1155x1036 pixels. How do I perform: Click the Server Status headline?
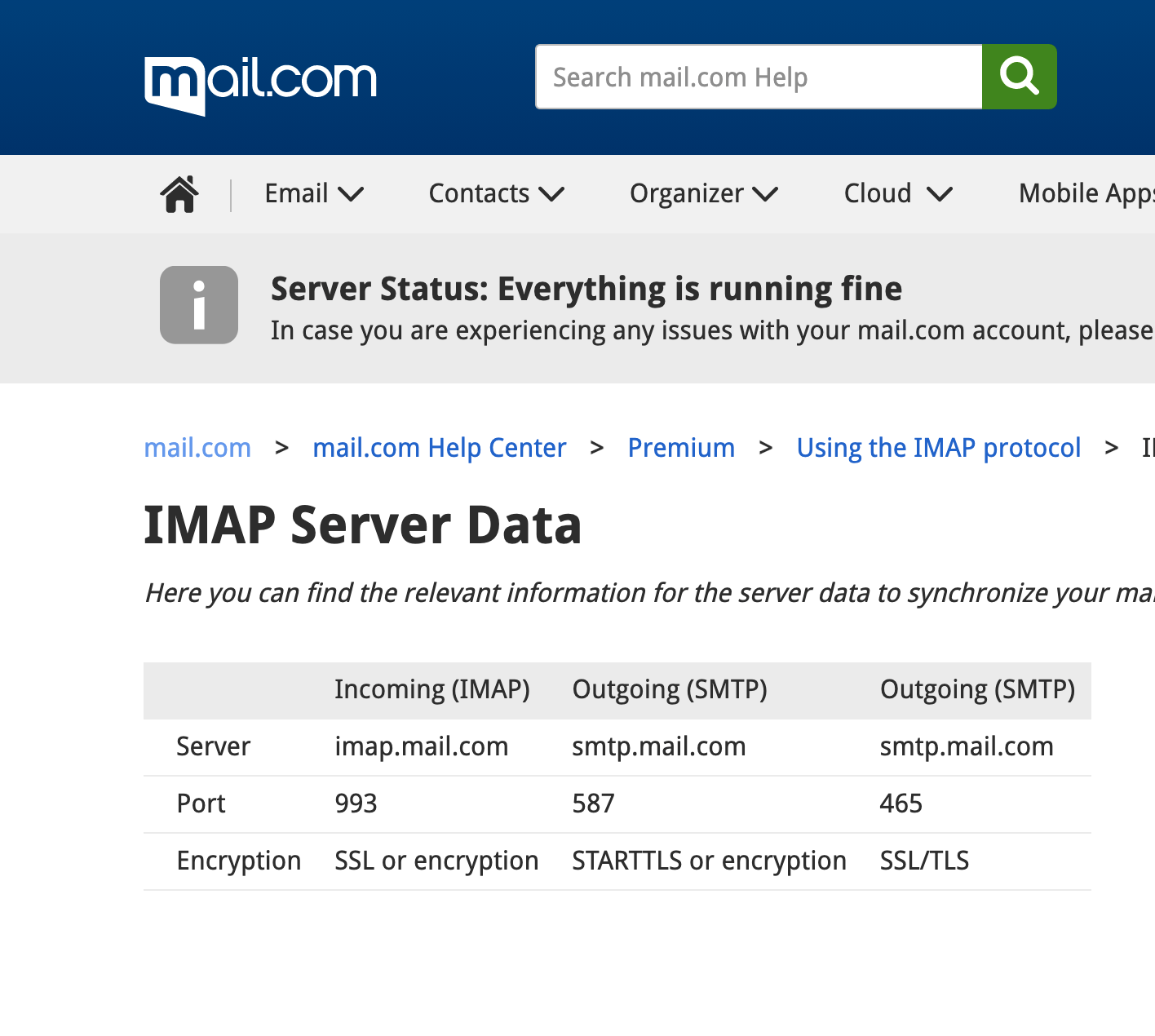click(586, 289)
